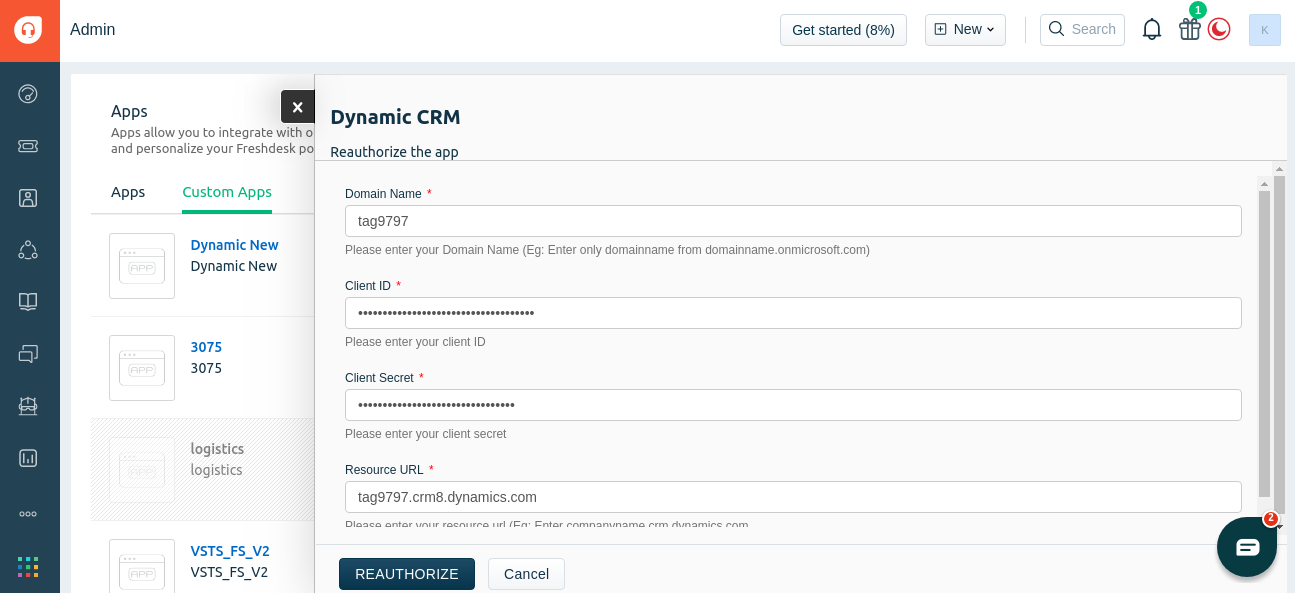Click Get started (8%) button
The width and height of the screenshot is (1295, 593).
(843, 30)
